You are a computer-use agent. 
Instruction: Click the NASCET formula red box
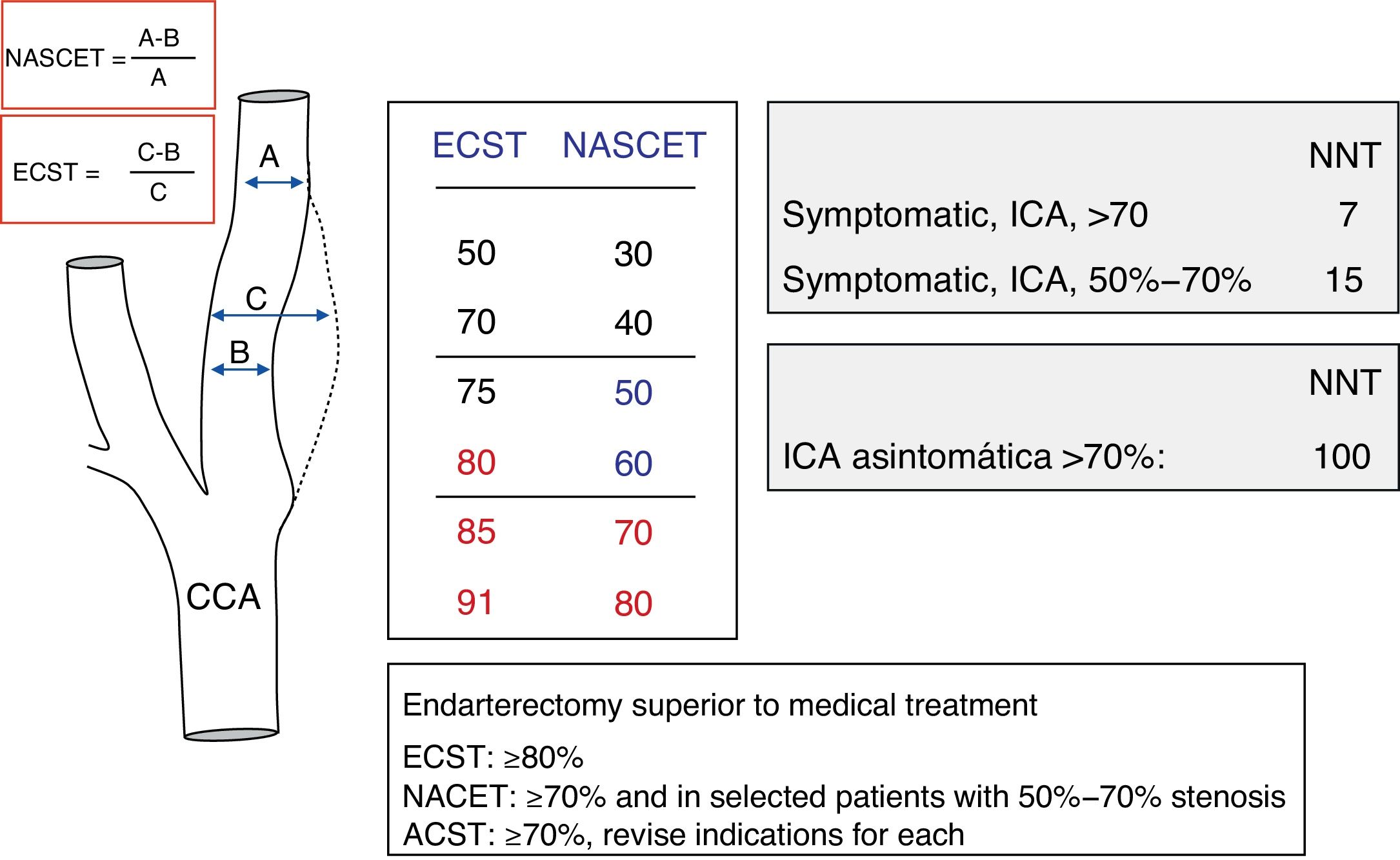108,55
